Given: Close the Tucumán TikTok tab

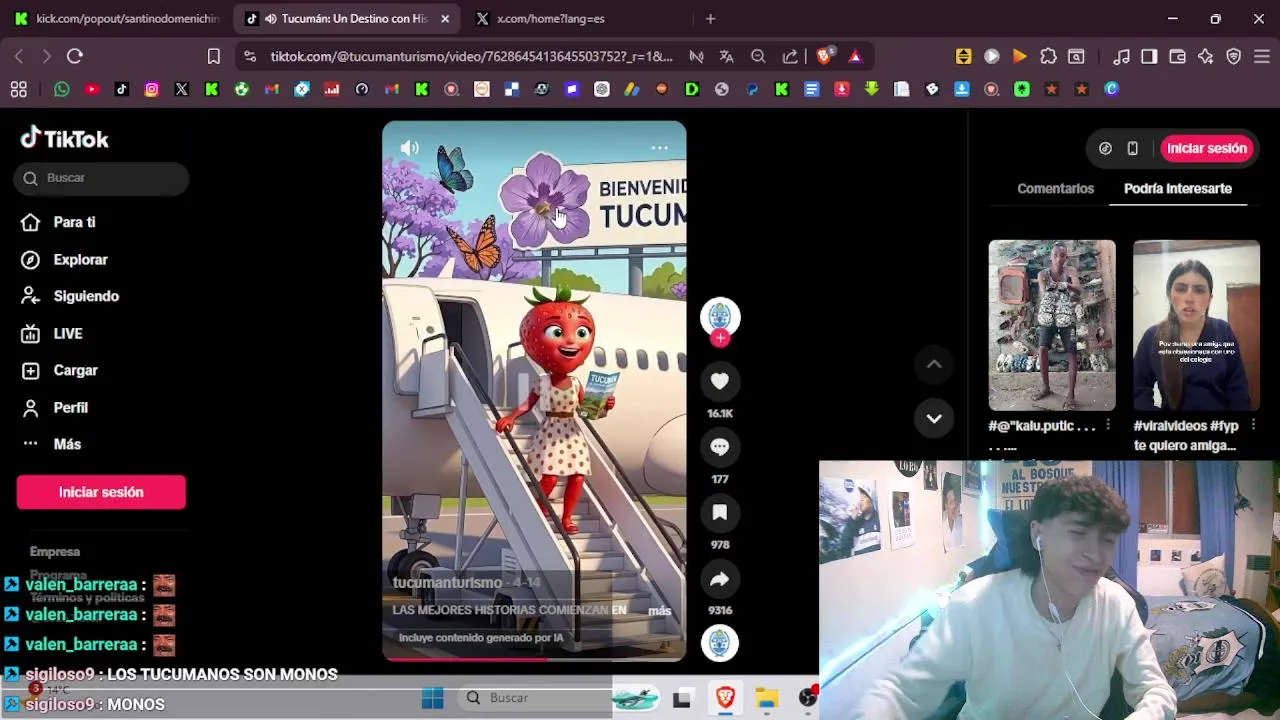Looking at the screenshot, I should pyautogui.click(x=445, y=18).
